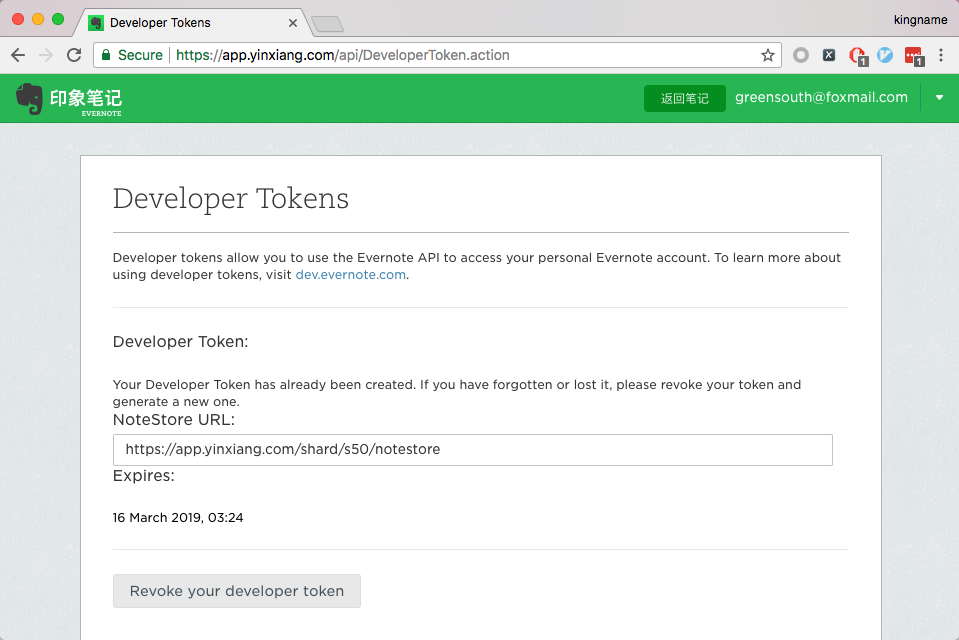Open the Chrome three-dot menu

941,55
